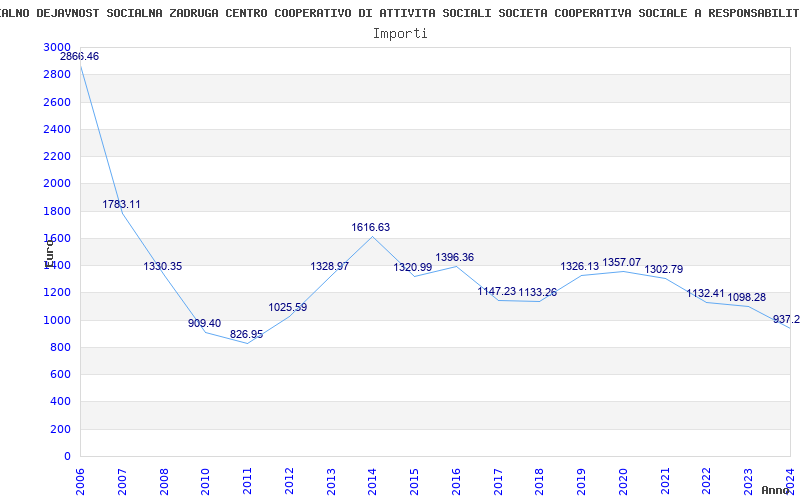The image size is (800, 500).
Task: Click the 2019 x-axis year label
Action: [581, 482]
